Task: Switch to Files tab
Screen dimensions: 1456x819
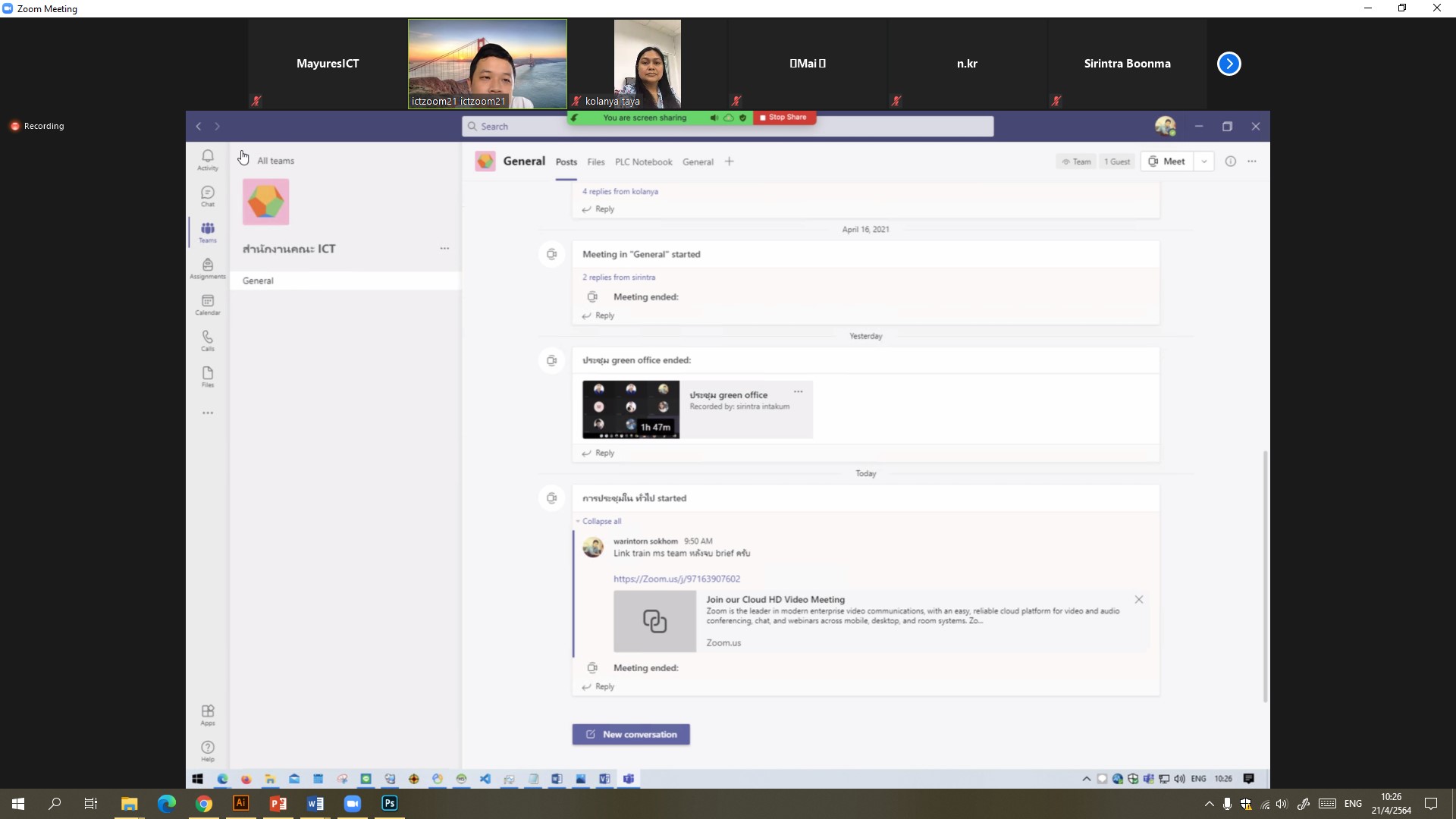Action: pos(596,162)
